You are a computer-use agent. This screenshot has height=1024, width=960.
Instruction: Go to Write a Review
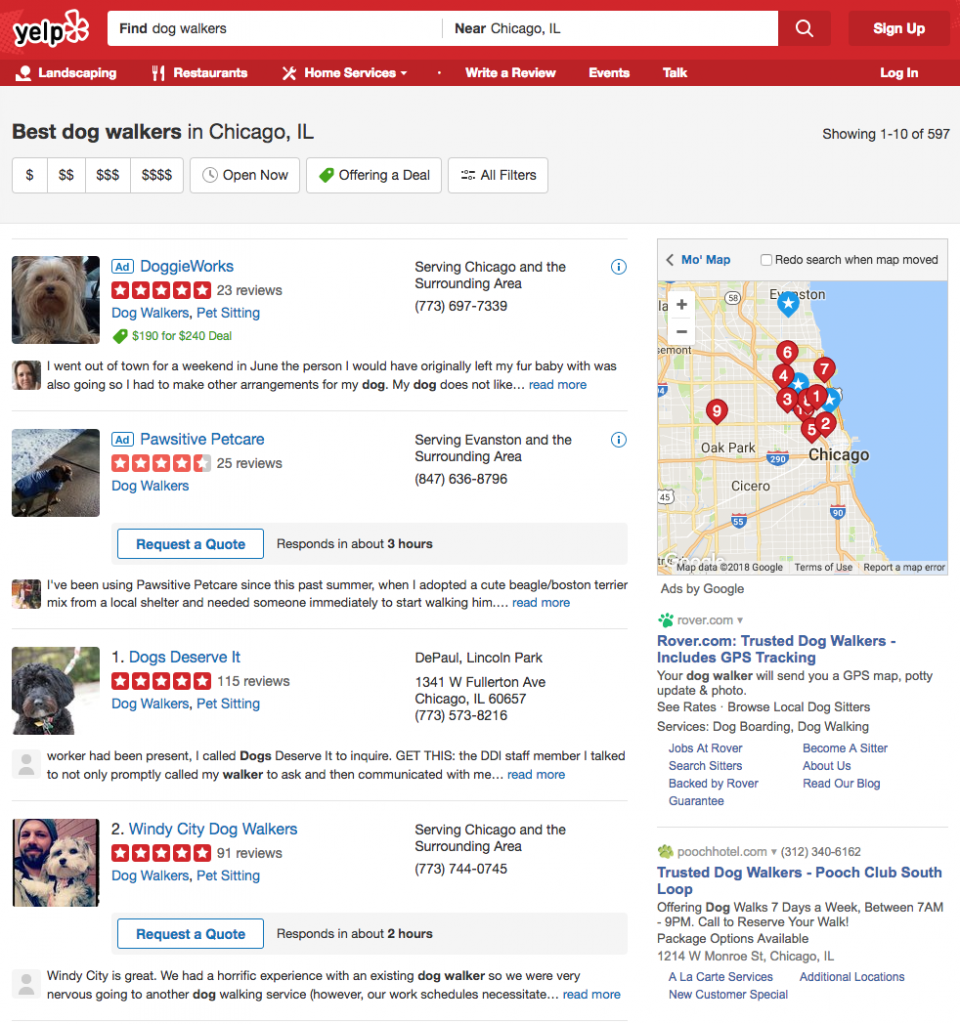click(511, 73)
